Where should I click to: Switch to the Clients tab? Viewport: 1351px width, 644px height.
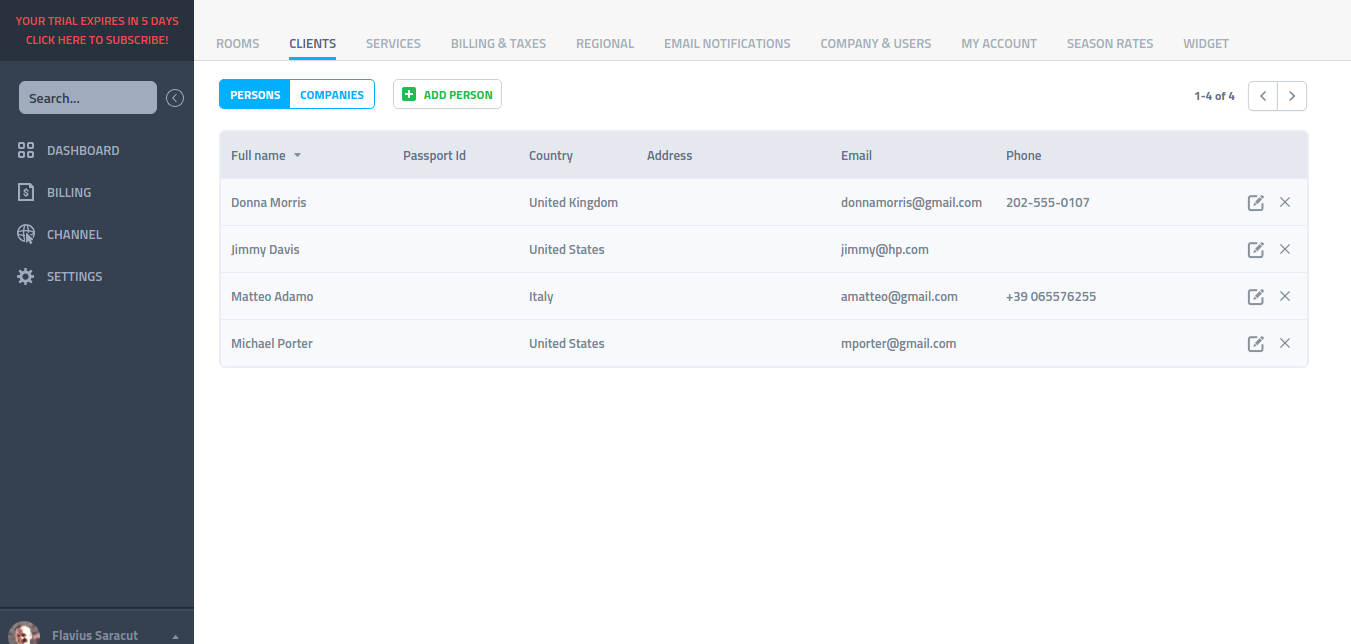click(x=312, y=44)
